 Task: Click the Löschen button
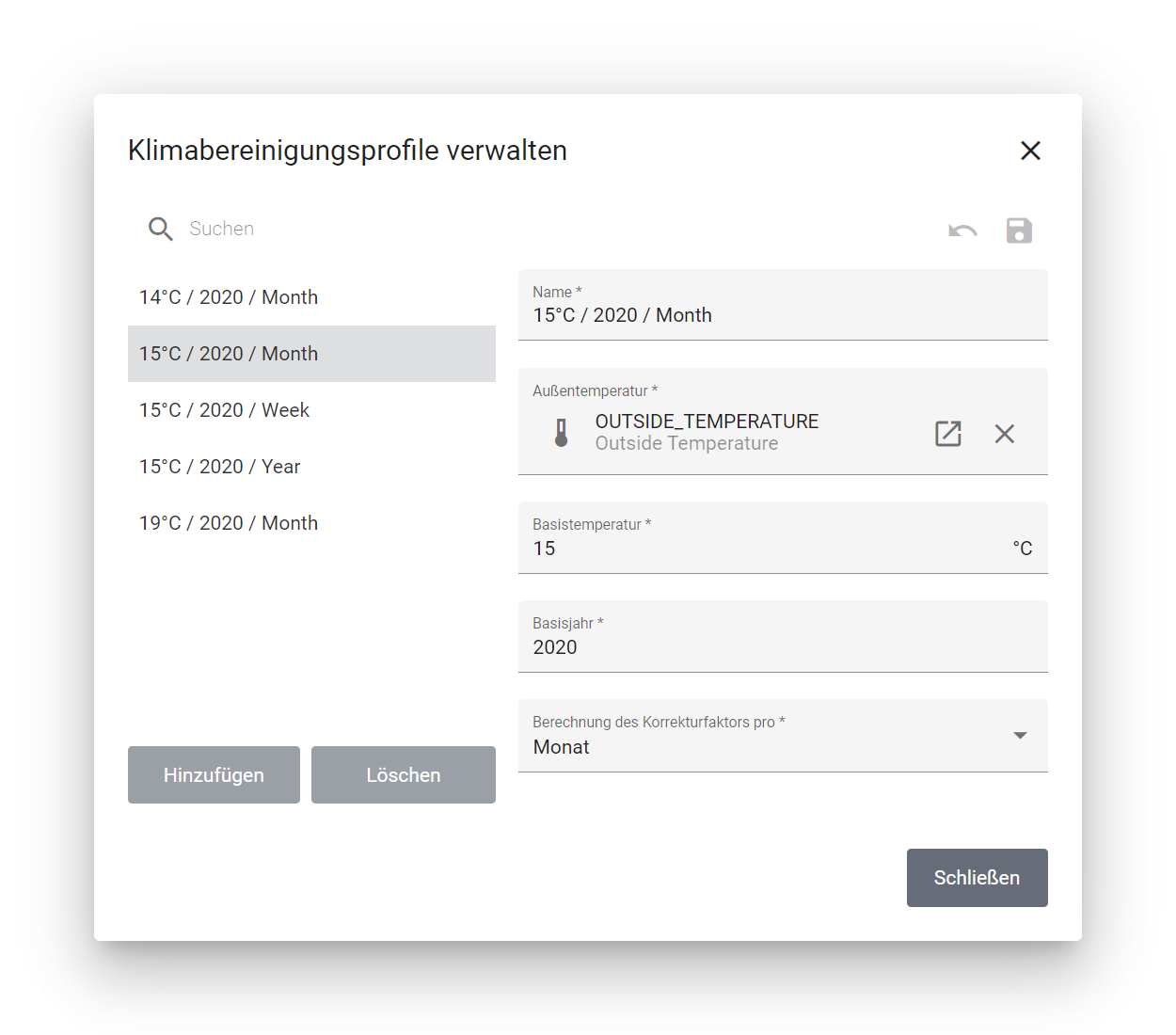tap(404, 775)
